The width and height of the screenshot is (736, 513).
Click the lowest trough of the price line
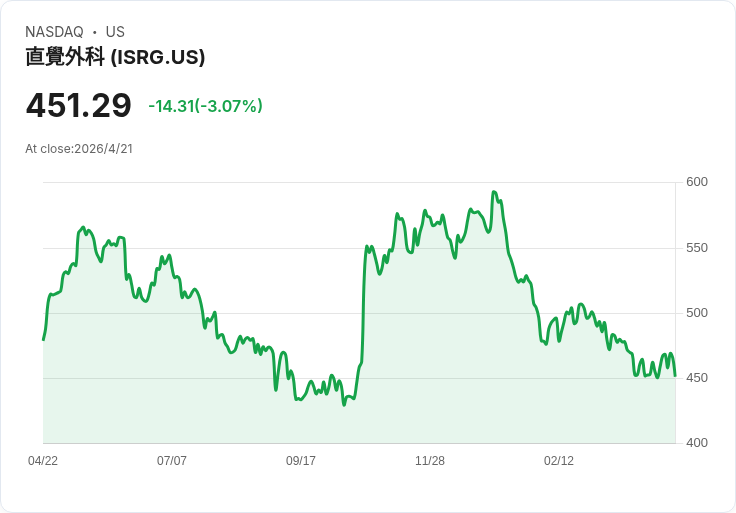pos(344,404)
